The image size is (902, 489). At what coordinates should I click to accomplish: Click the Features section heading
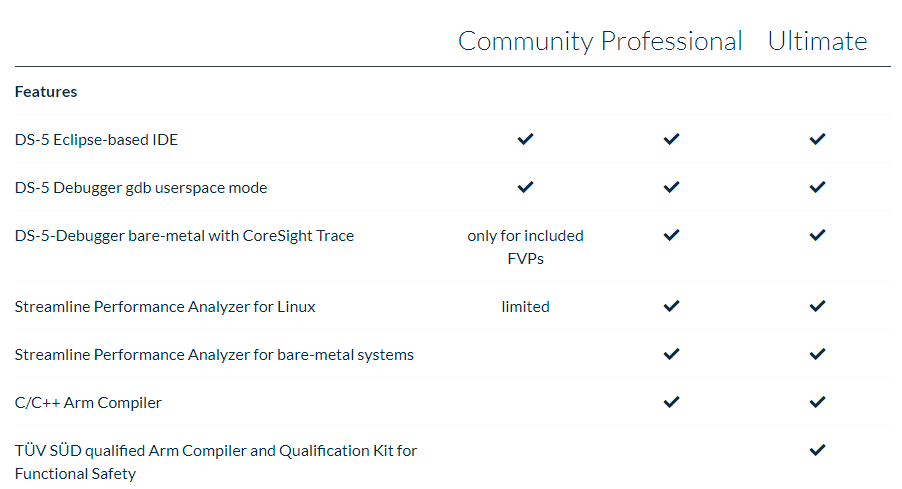[x=46, y=92]
